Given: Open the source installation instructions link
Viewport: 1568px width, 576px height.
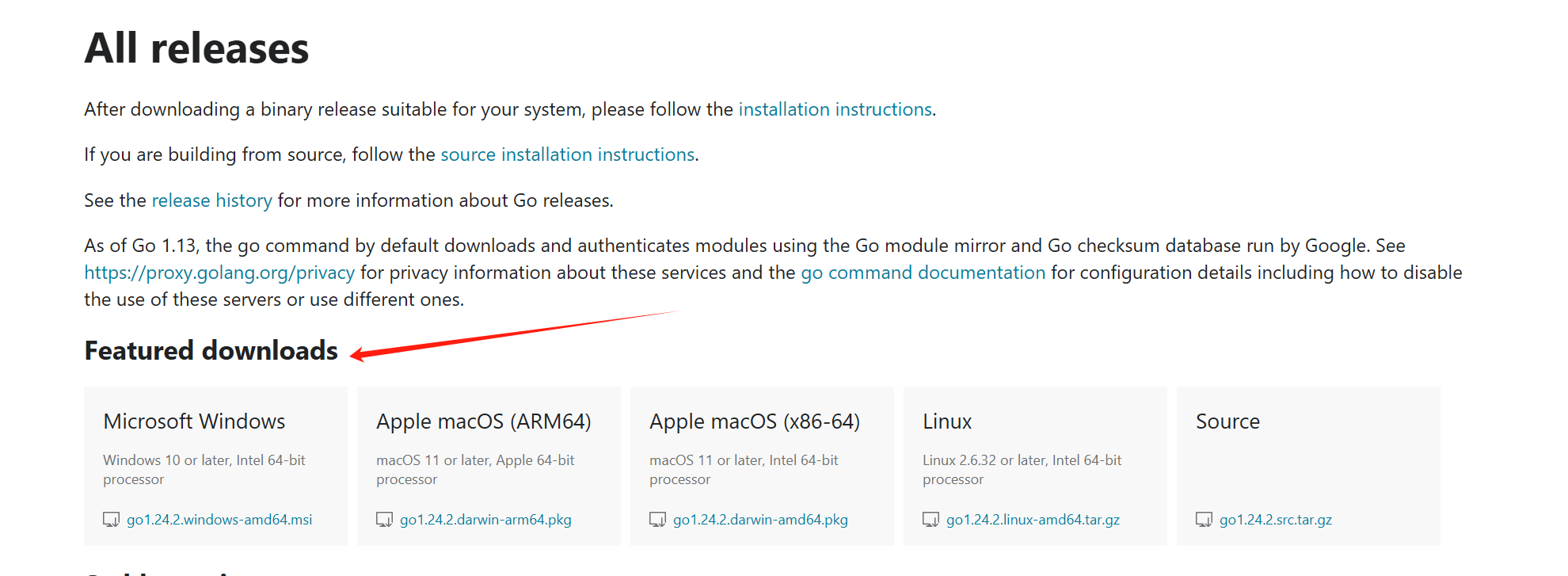Looking at the screenshot, I should [567, 154].
